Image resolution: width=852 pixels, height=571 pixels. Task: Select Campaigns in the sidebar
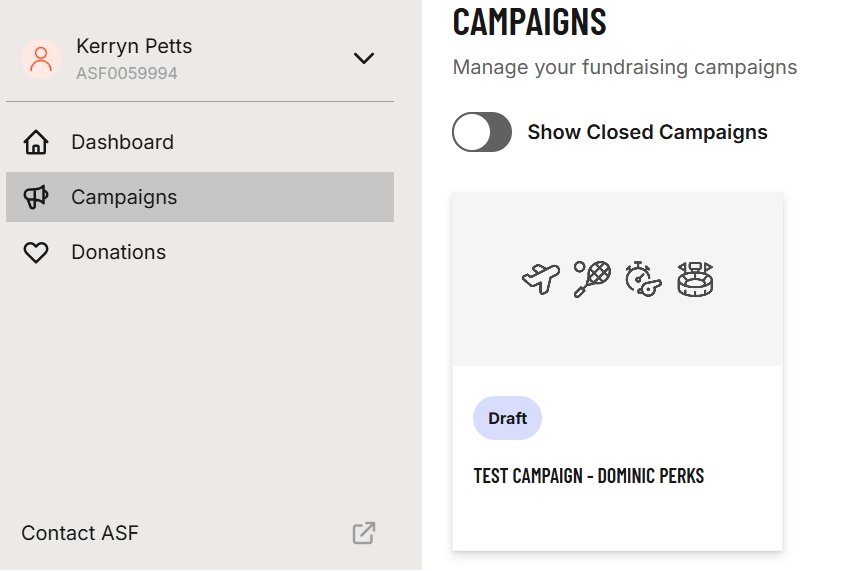[124, 197]
